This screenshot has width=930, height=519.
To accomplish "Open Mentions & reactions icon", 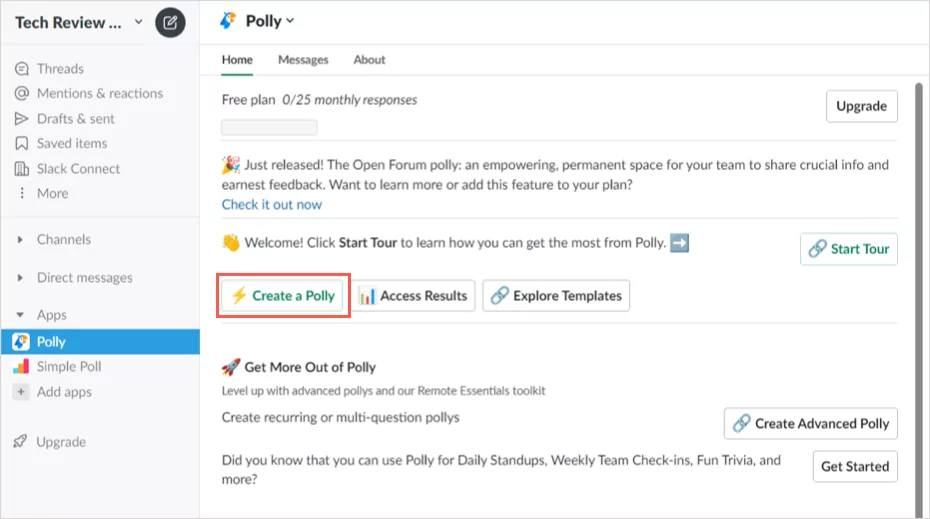I will pyautogui.click(x=22, y=94).
